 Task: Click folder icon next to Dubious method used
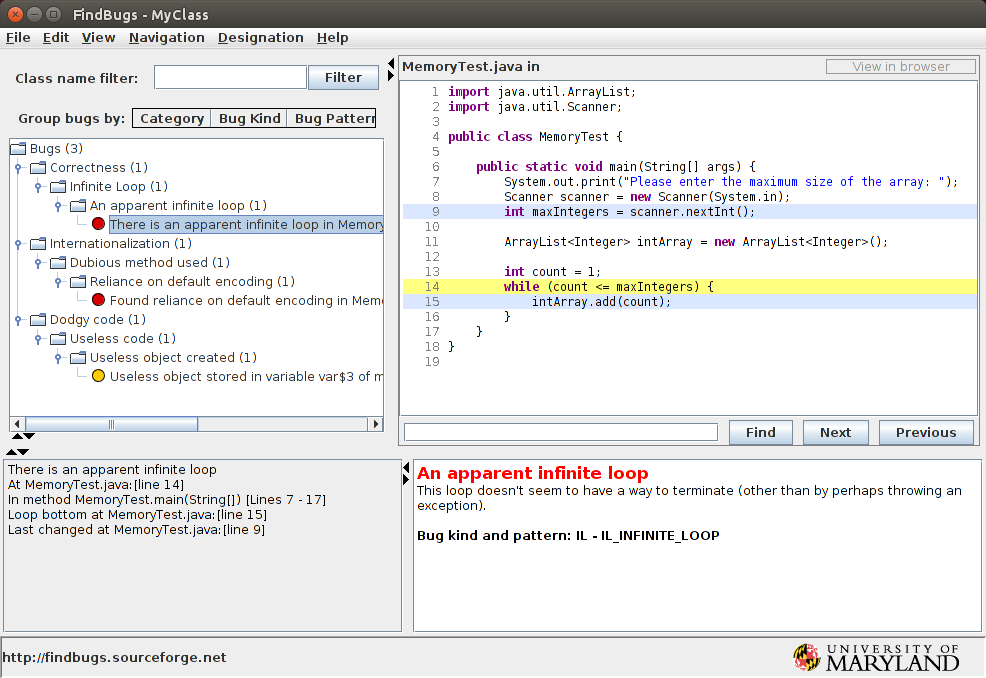coord(58,263)
